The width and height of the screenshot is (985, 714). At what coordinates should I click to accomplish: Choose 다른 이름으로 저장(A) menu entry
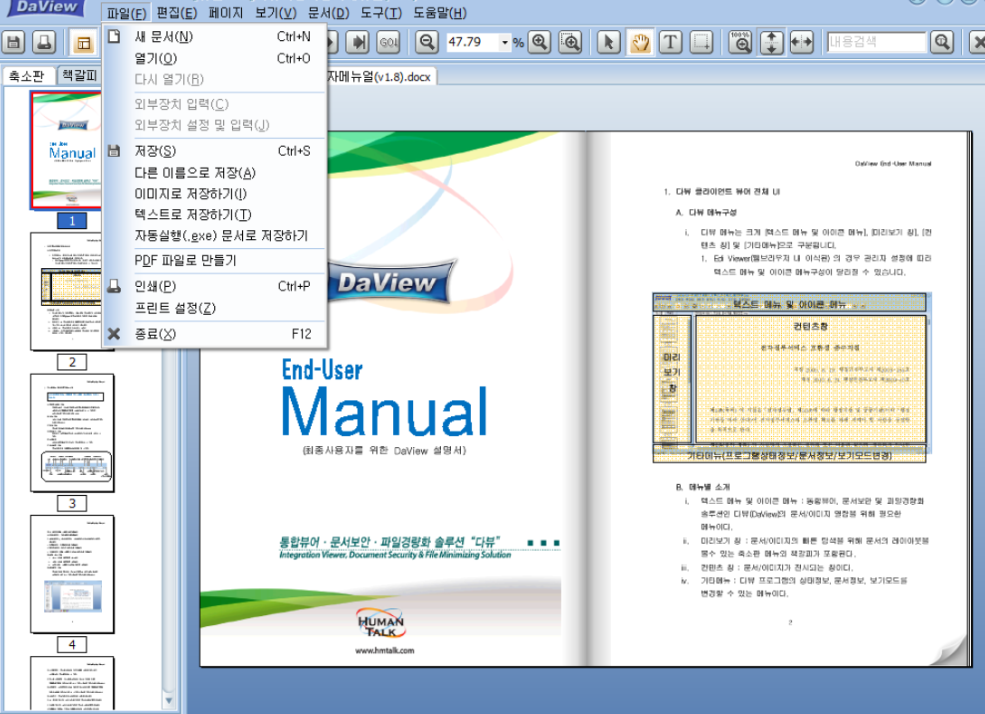214,173
